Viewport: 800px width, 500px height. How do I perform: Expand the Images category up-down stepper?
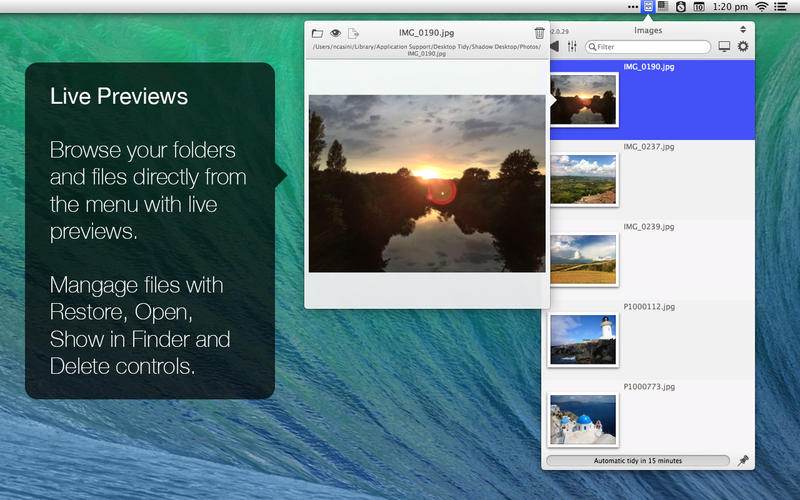coord(743,30)
